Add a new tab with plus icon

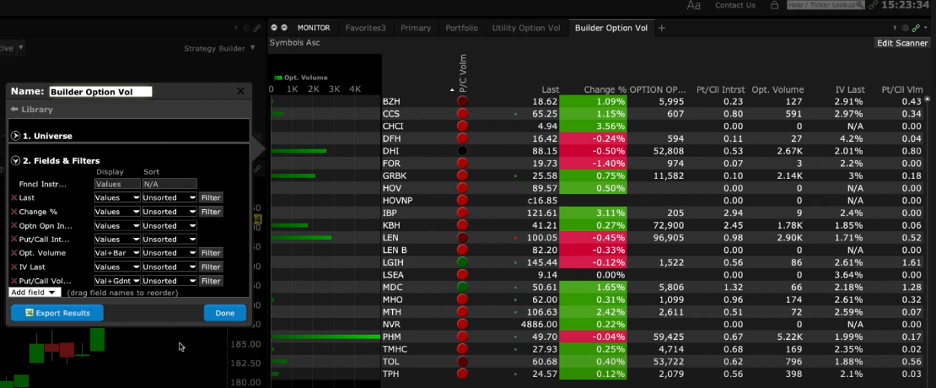coord(661,28)
